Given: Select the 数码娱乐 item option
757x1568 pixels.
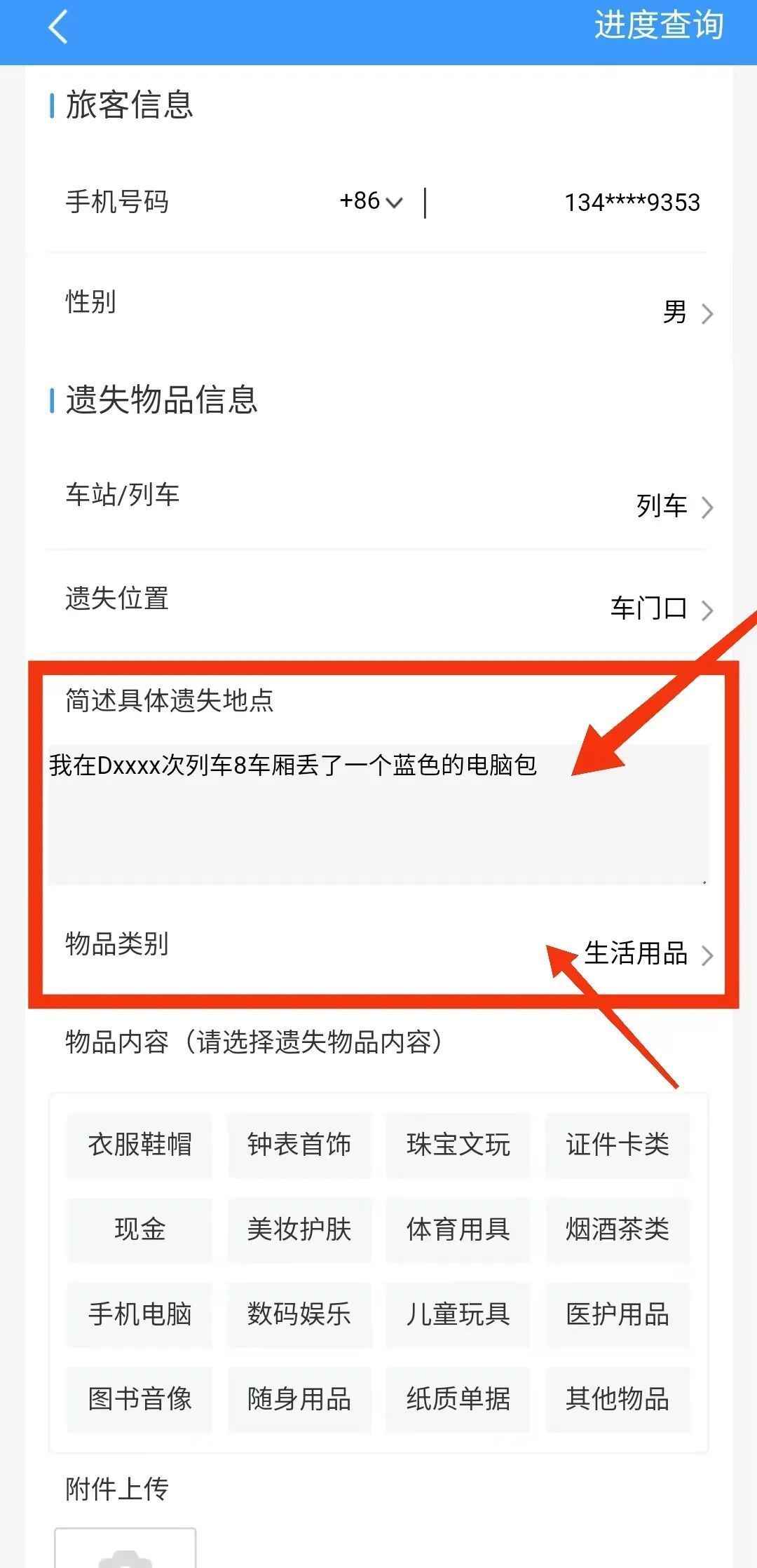Looking at the screenshot, I should [x=299, y=1314].
